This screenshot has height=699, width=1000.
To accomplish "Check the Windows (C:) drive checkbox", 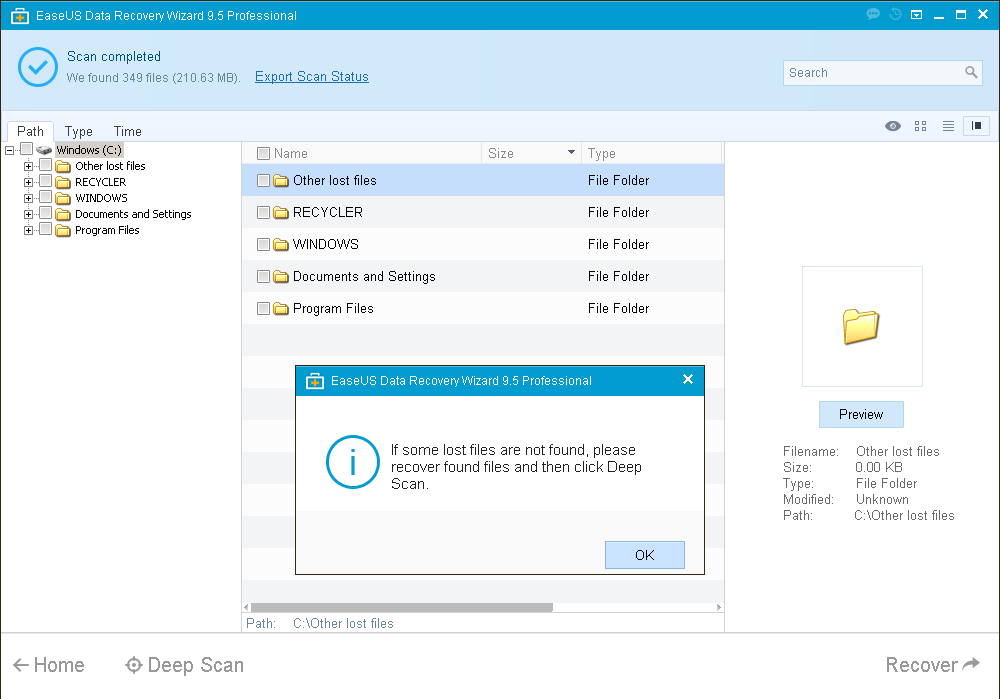I will point(26,149).
